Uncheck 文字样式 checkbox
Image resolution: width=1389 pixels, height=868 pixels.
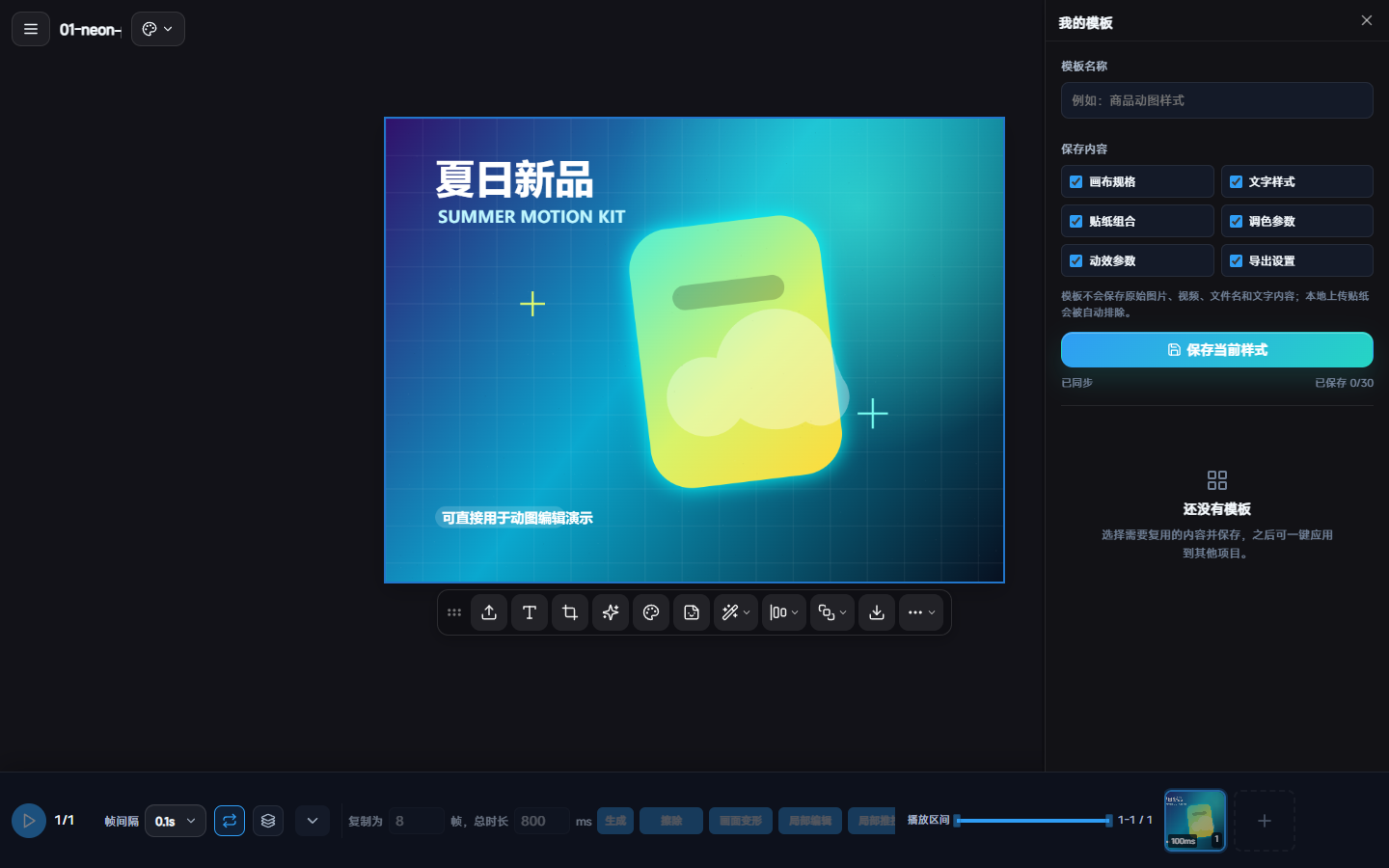pos(1236,181)
